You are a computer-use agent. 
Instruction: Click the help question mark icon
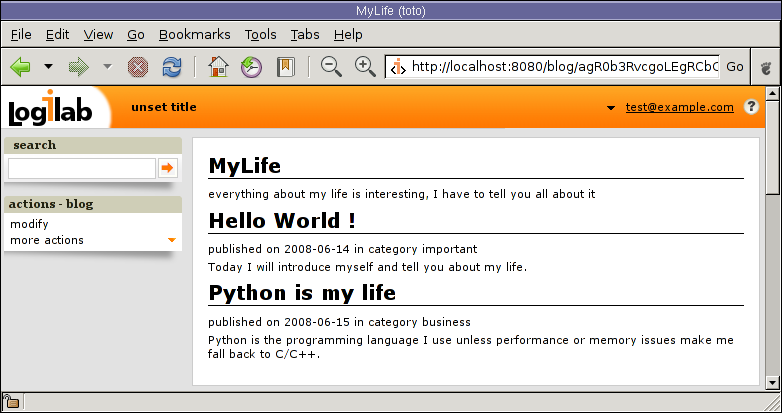tap(752, 107)
